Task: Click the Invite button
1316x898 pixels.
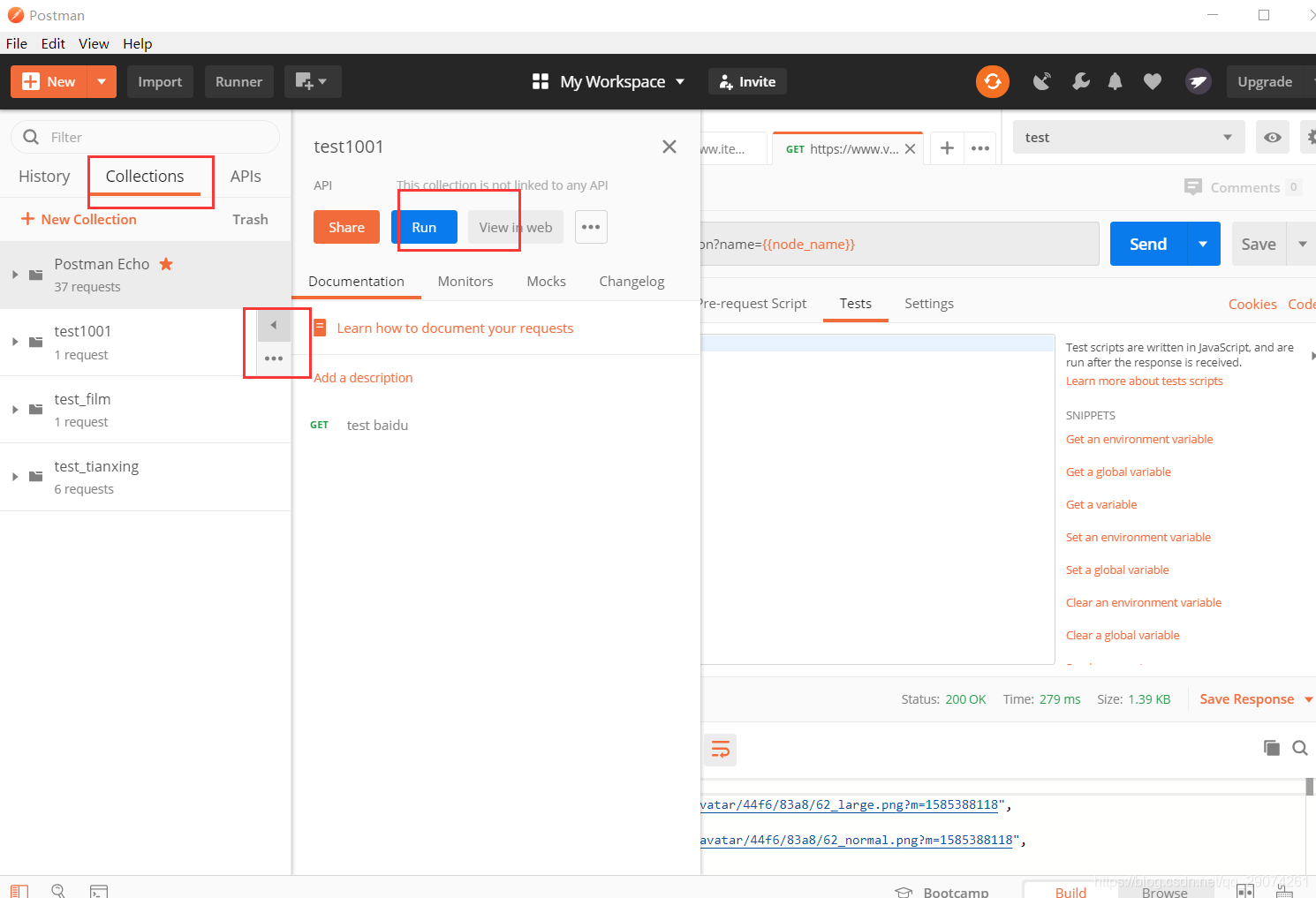Action: [x=747, y=81]
